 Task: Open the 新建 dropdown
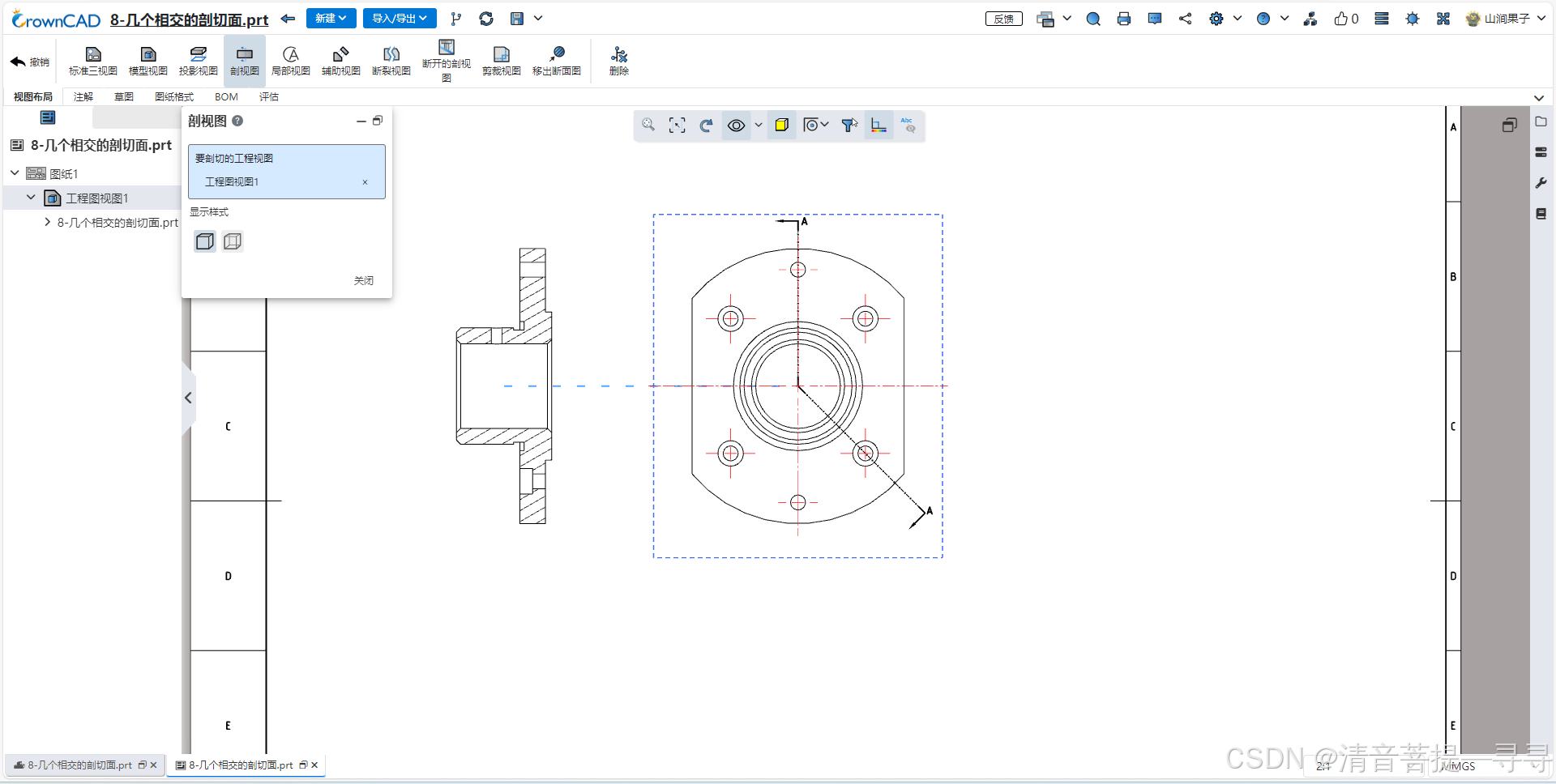(x=331, y=18)
